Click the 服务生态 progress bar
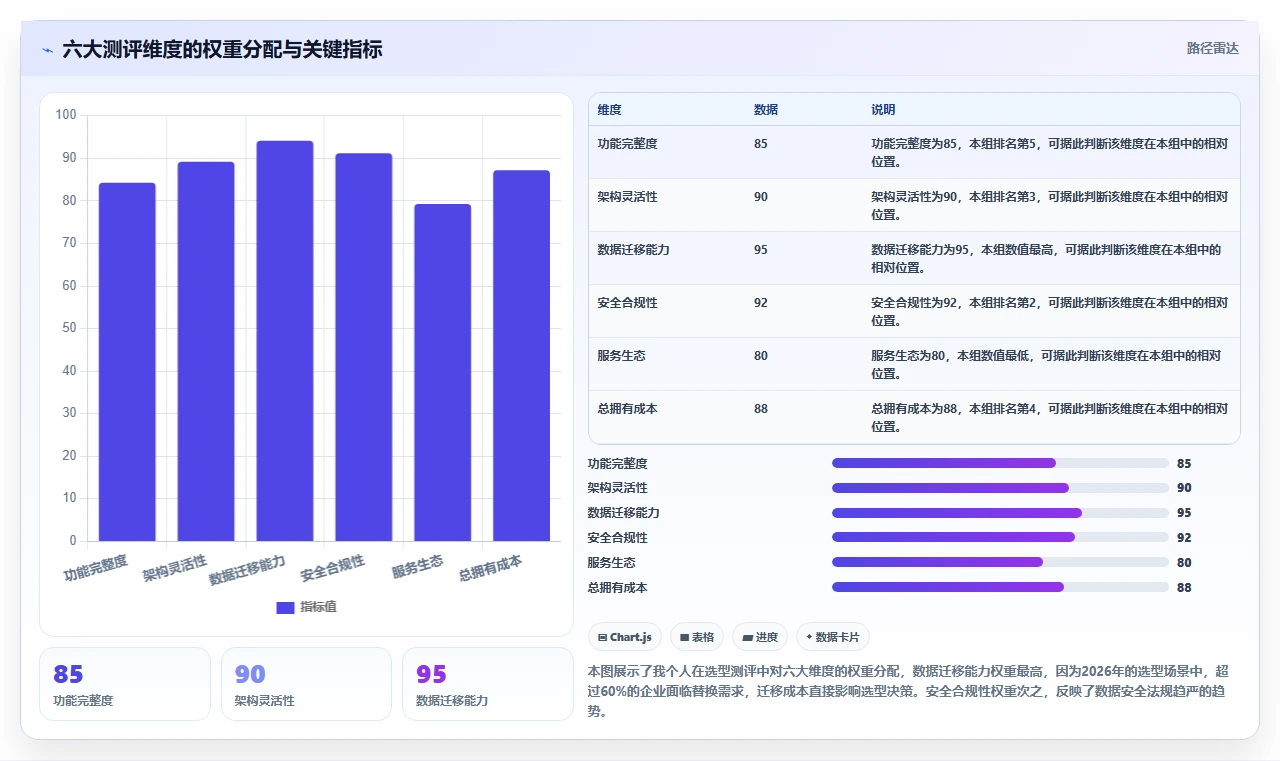 pyautogui.click(x=1000, y=562)
